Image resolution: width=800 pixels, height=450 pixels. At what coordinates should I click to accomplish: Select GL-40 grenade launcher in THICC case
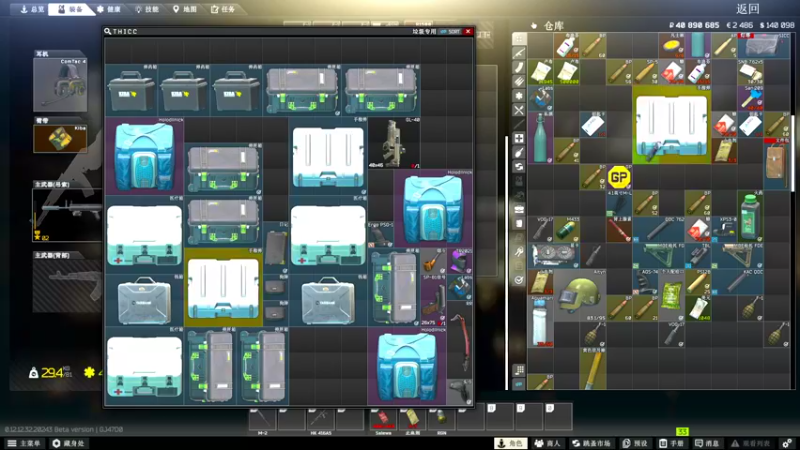(x=394, y=143)
